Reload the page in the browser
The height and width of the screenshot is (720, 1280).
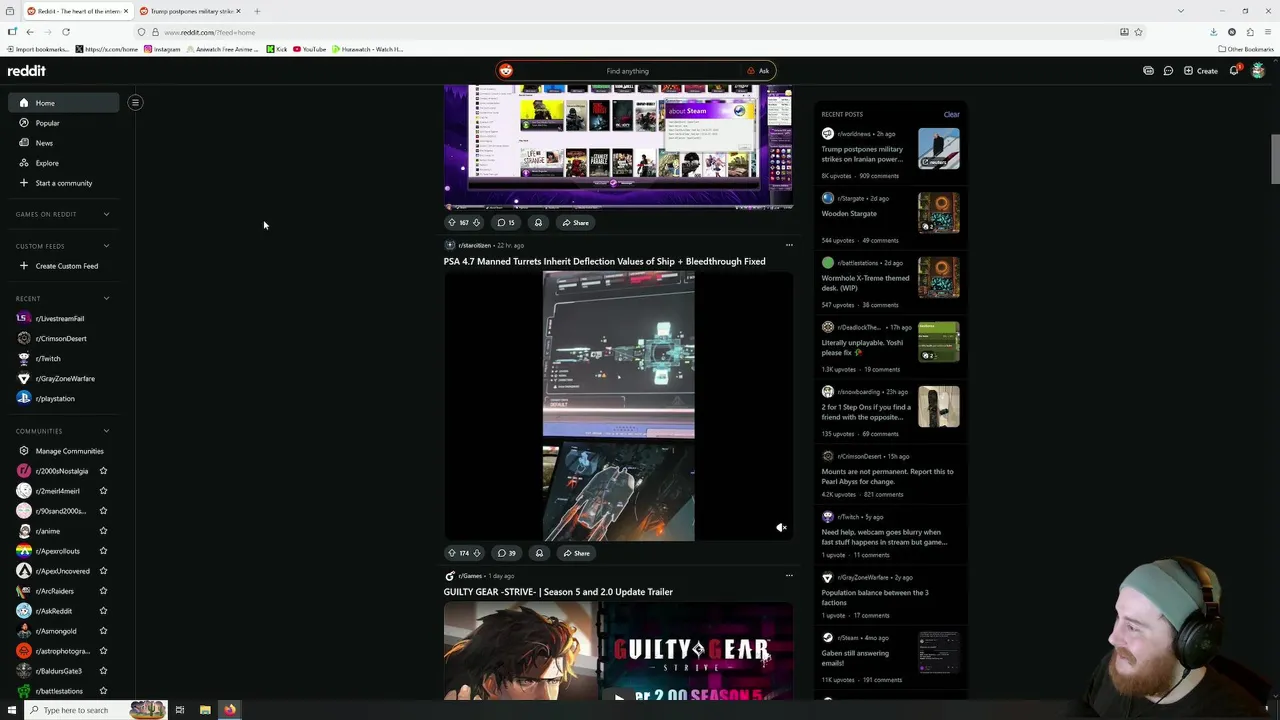click(x=66, y=32)
